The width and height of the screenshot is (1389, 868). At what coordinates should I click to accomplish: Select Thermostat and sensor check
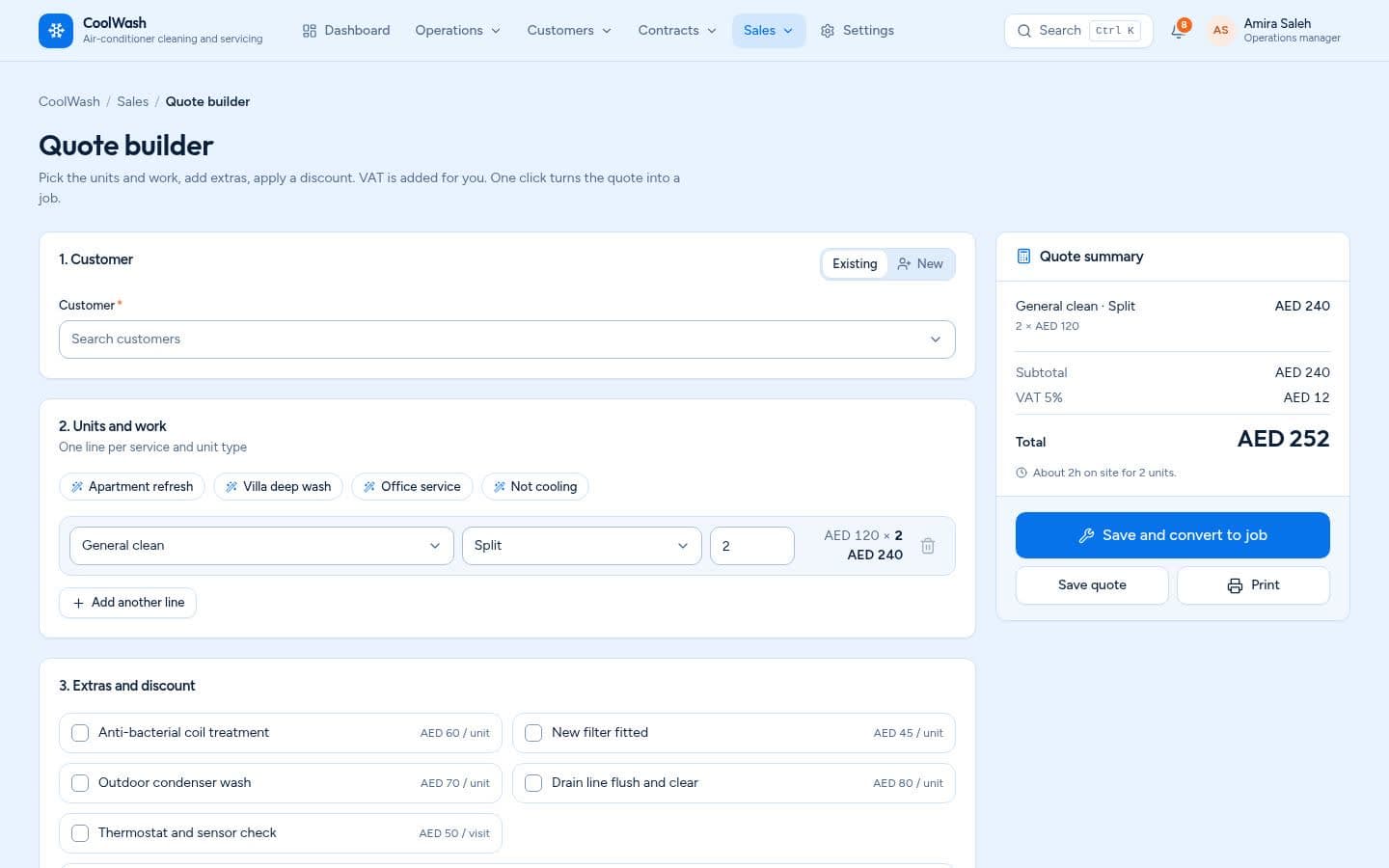click(x=80, y=833)
